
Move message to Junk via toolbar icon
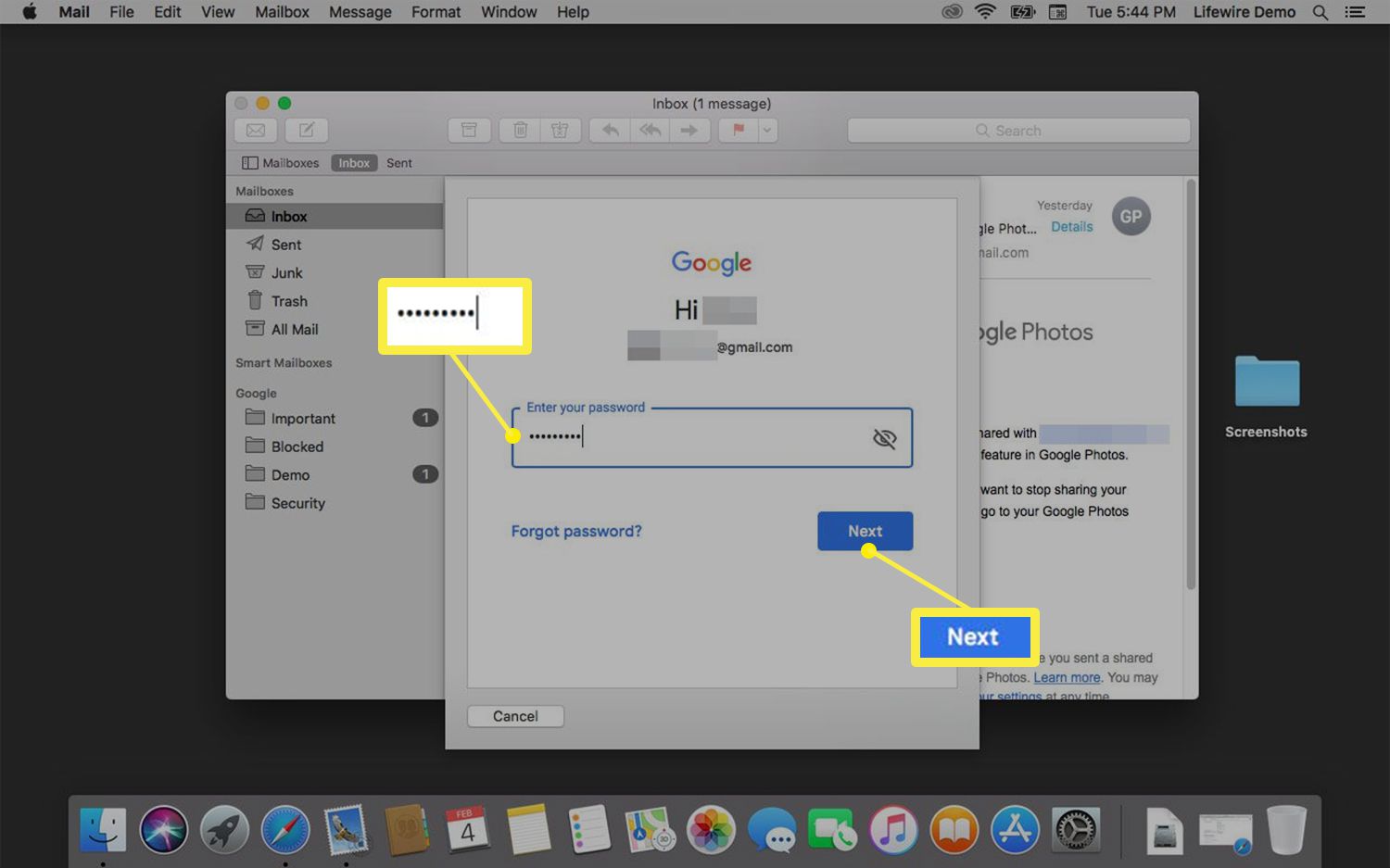point(561,131)
